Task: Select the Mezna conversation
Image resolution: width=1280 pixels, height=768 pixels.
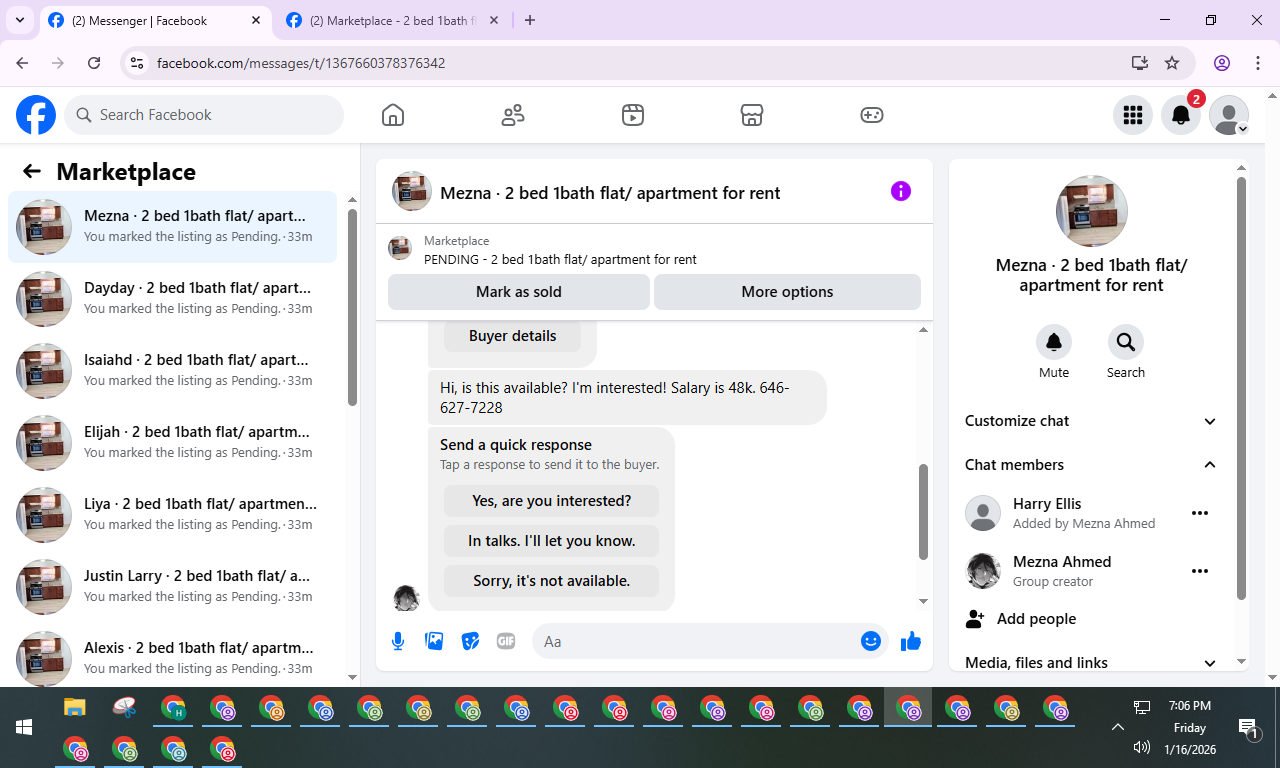Action: 172,227
